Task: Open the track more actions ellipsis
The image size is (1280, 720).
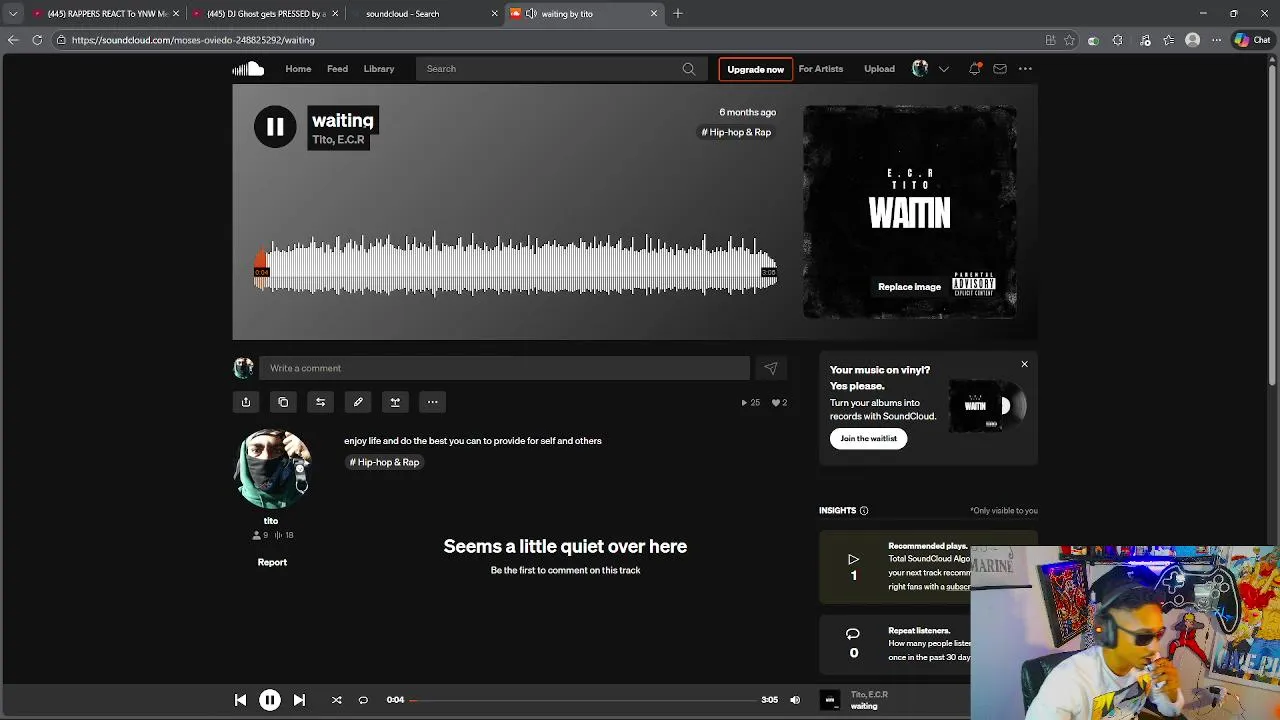Action: point(433,402)
